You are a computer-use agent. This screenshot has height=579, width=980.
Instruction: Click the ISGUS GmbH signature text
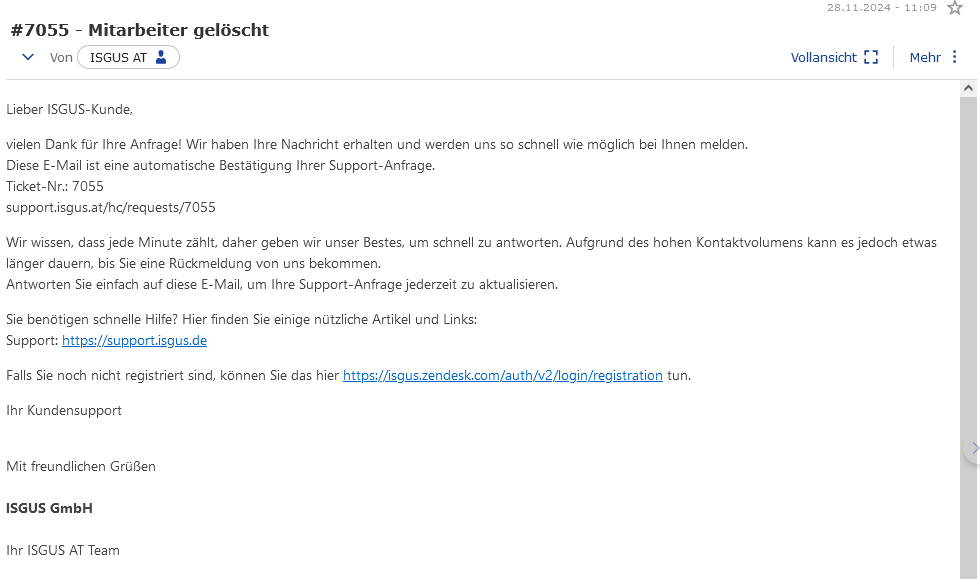point(49,508)
